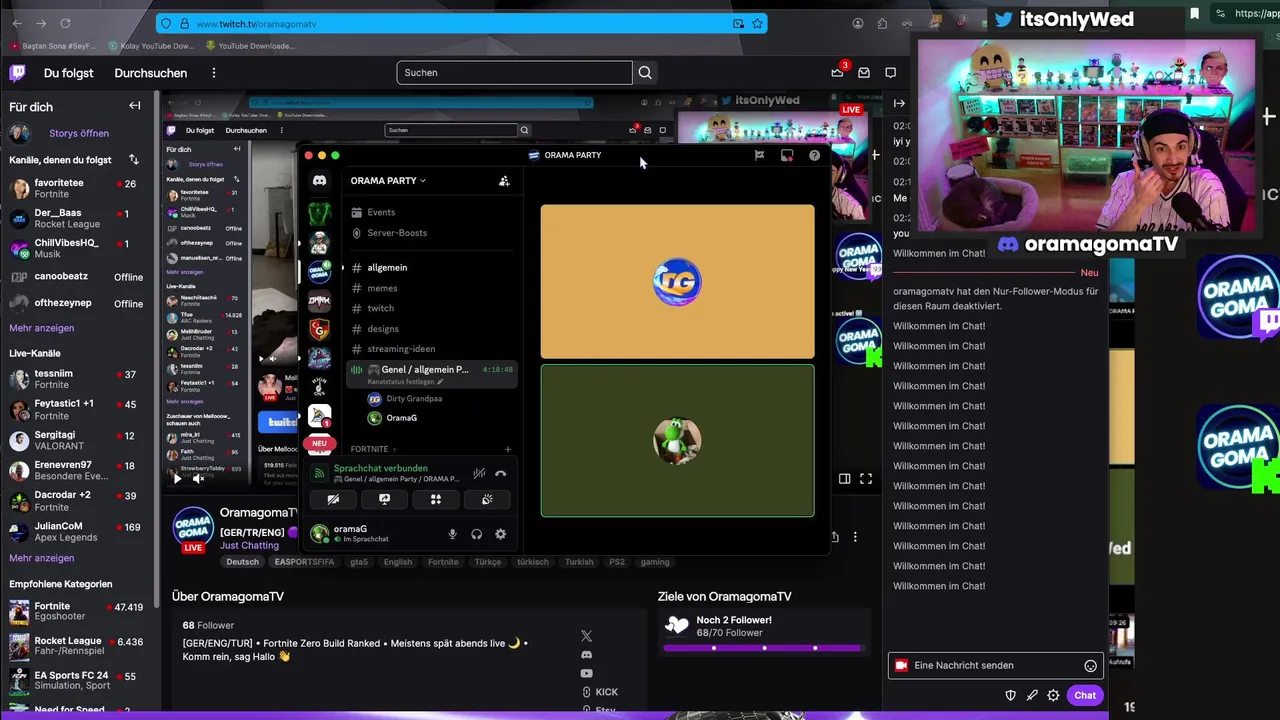Screen dimensions: 1280x720
Task: Open followed channel favoritetee
Action: (78, 189)
